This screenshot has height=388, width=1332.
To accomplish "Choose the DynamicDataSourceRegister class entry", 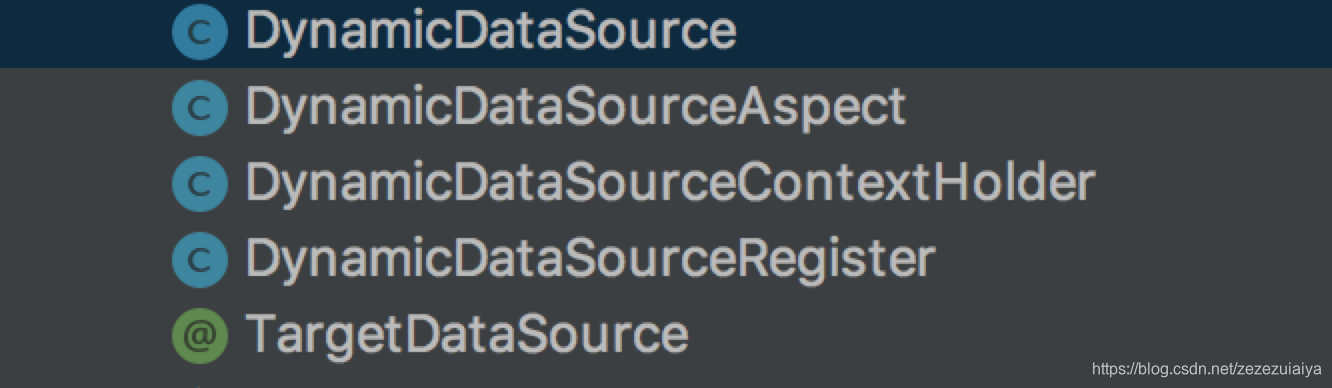I will [x=590, y=258].
